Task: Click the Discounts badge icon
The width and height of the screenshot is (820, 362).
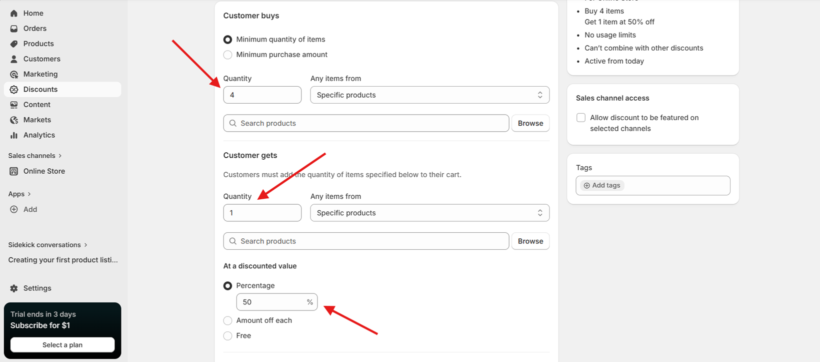Action: [x=14, y=89]
